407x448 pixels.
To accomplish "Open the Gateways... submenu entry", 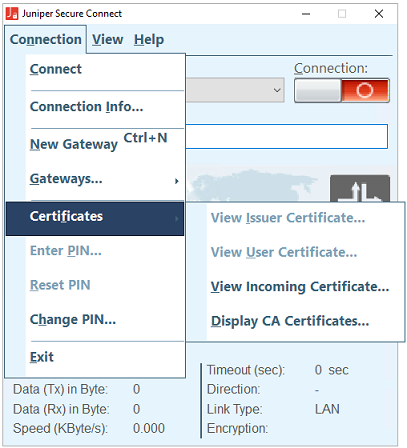I will click(95, 179).
